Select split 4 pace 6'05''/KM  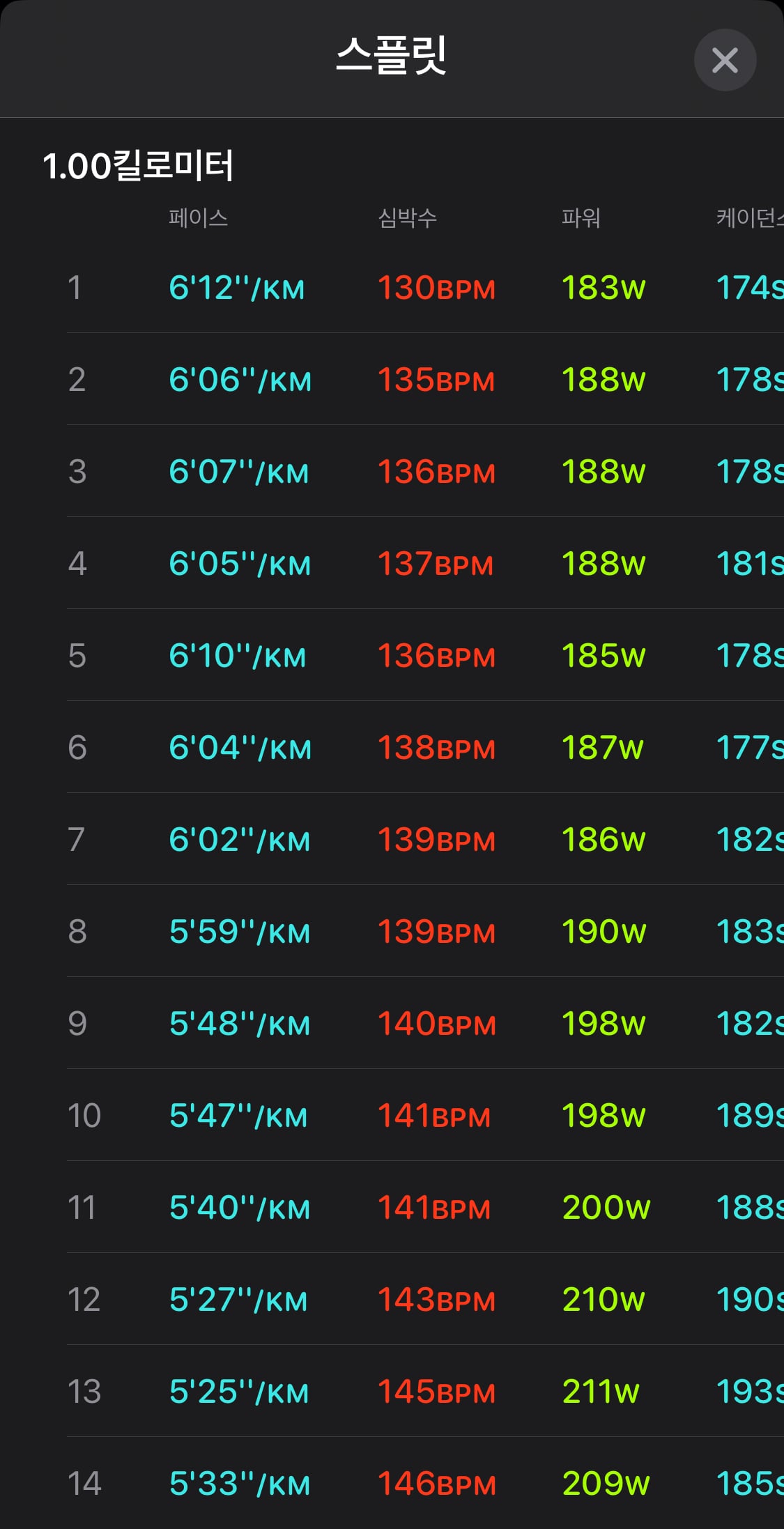coord(240,564)
